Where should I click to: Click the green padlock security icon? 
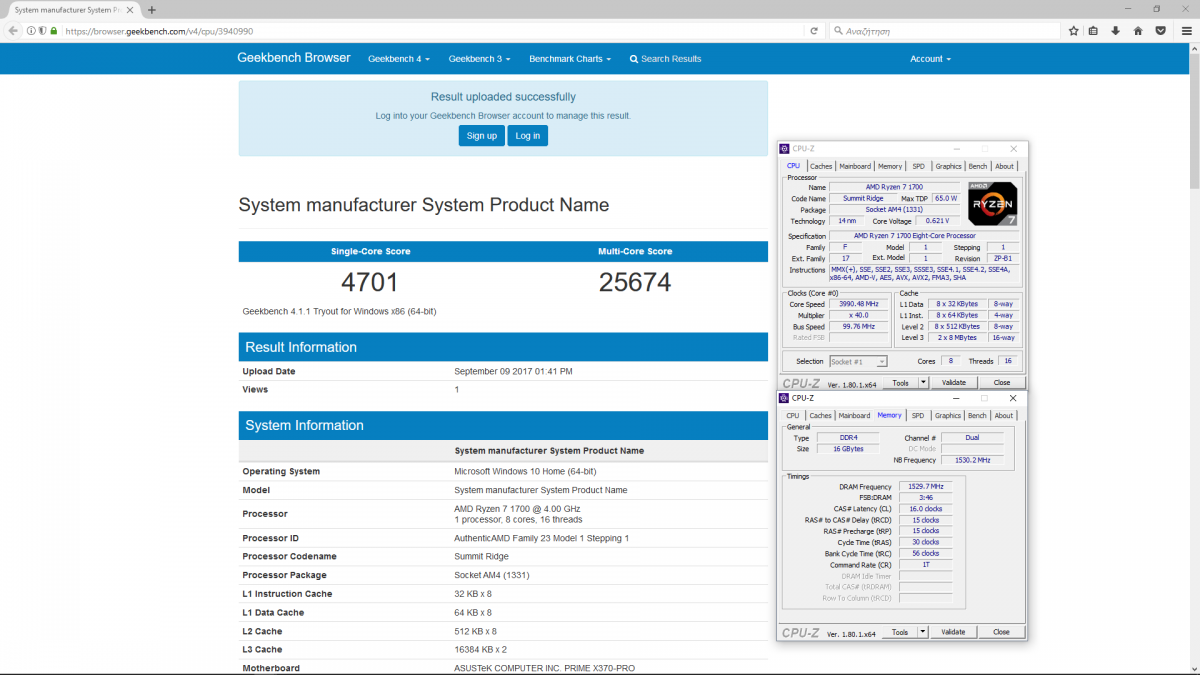point(53,31)
